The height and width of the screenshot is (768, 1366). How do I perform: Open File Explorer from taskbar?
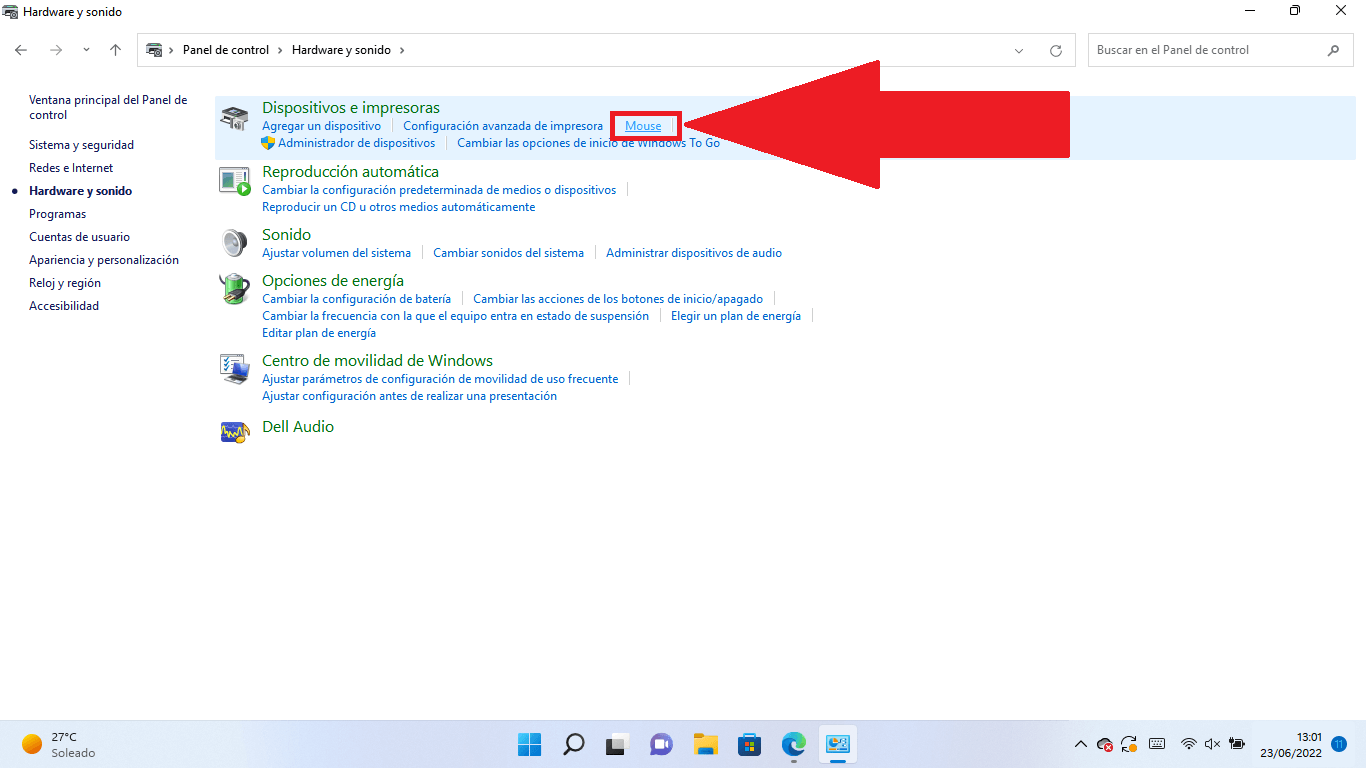705,744
